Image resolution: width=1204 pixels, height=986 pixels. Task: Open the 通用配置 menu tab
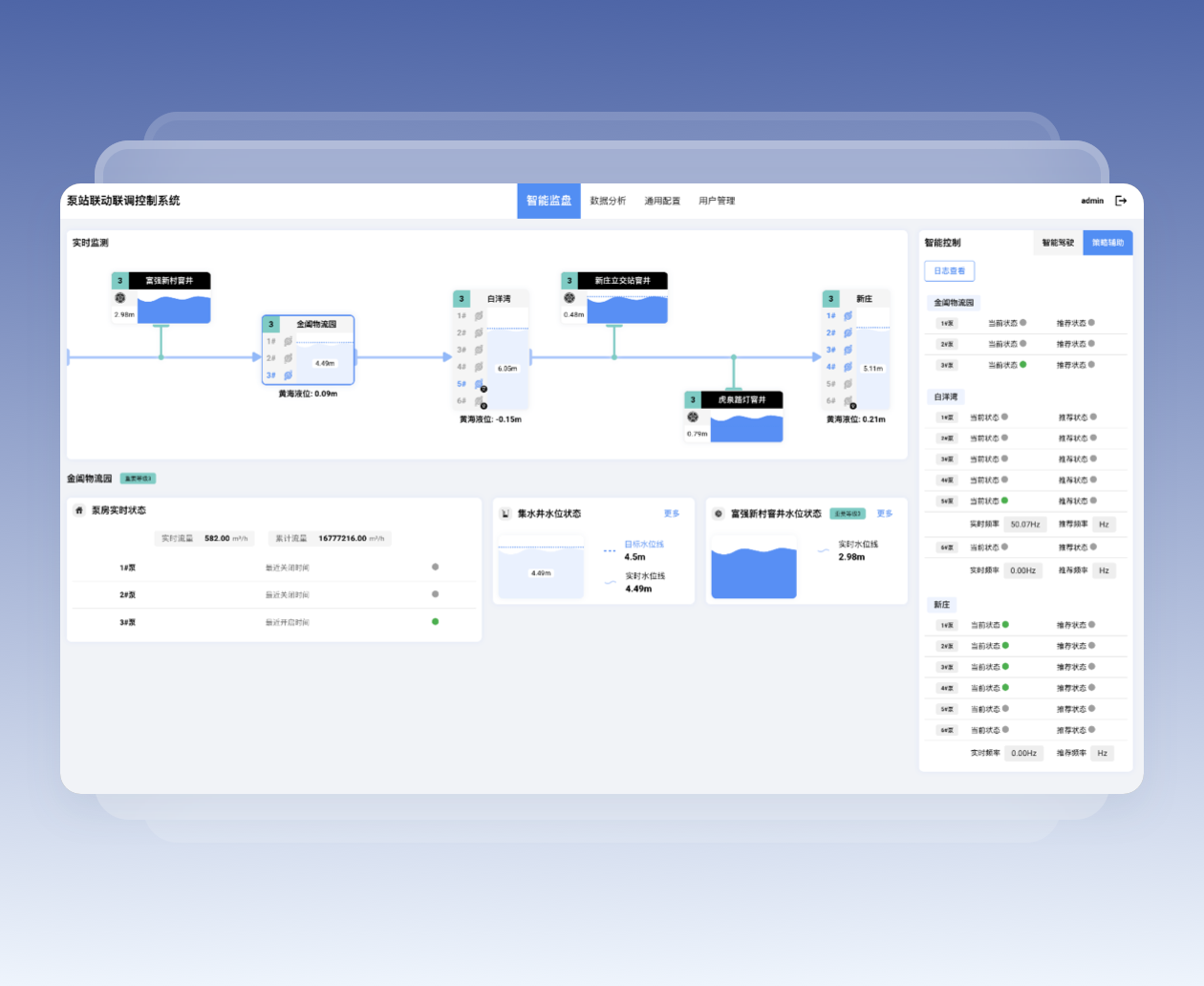click(662, 201)
